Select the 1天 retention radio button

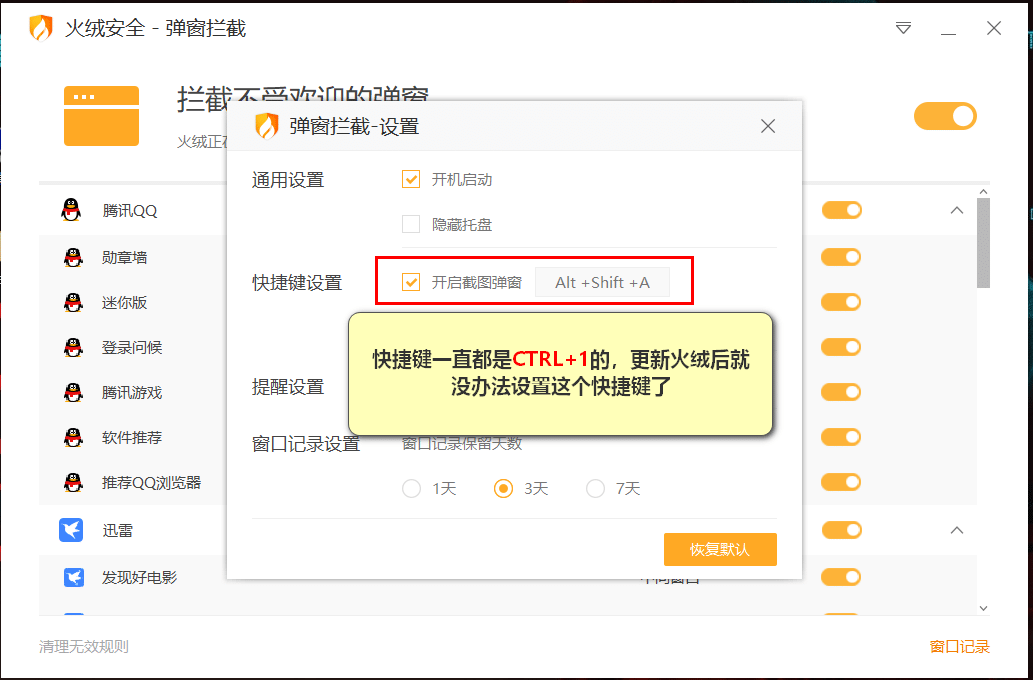pos(412,488)
